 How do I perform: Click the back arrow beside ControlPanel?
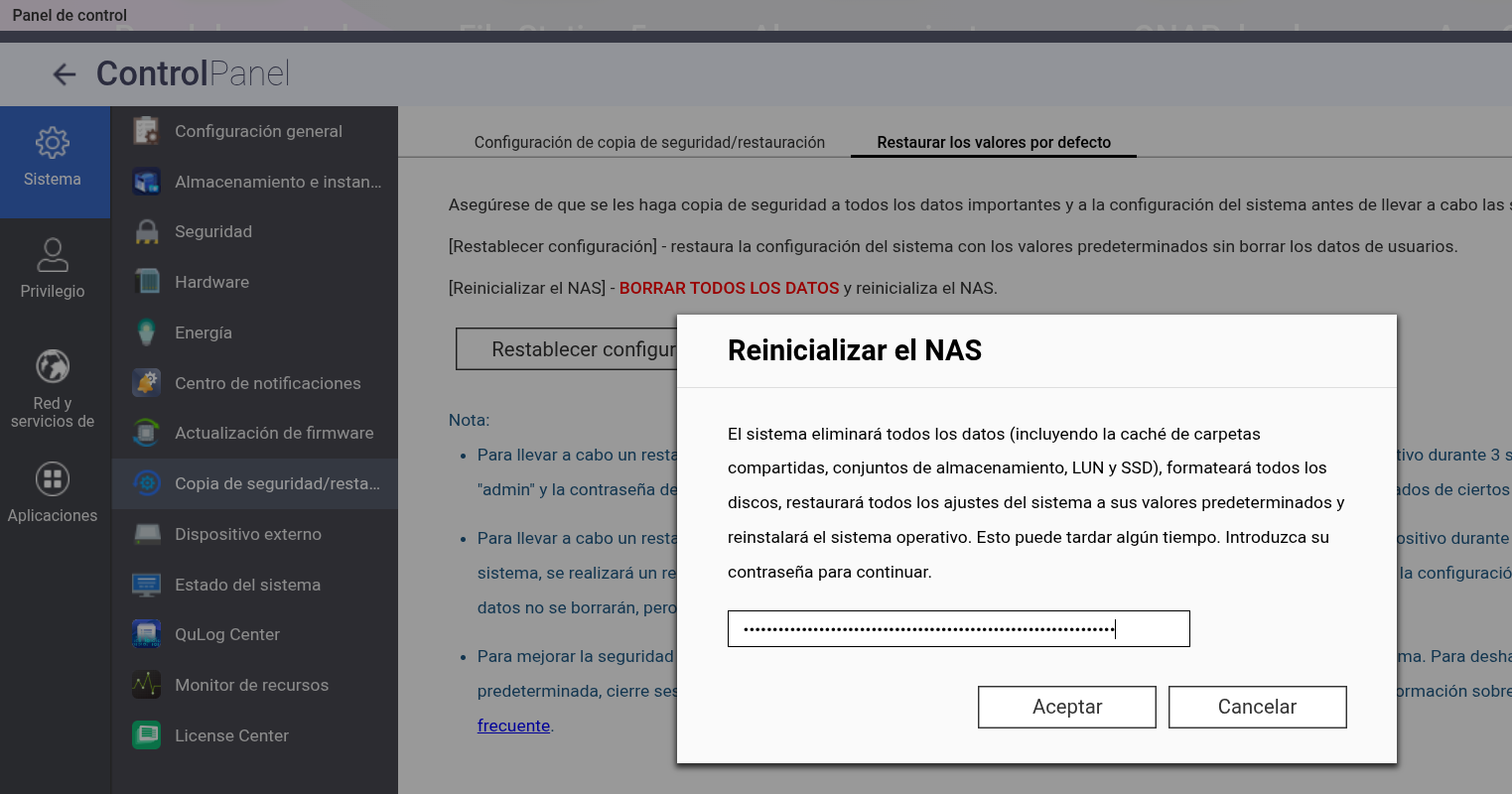click(65, 74)
